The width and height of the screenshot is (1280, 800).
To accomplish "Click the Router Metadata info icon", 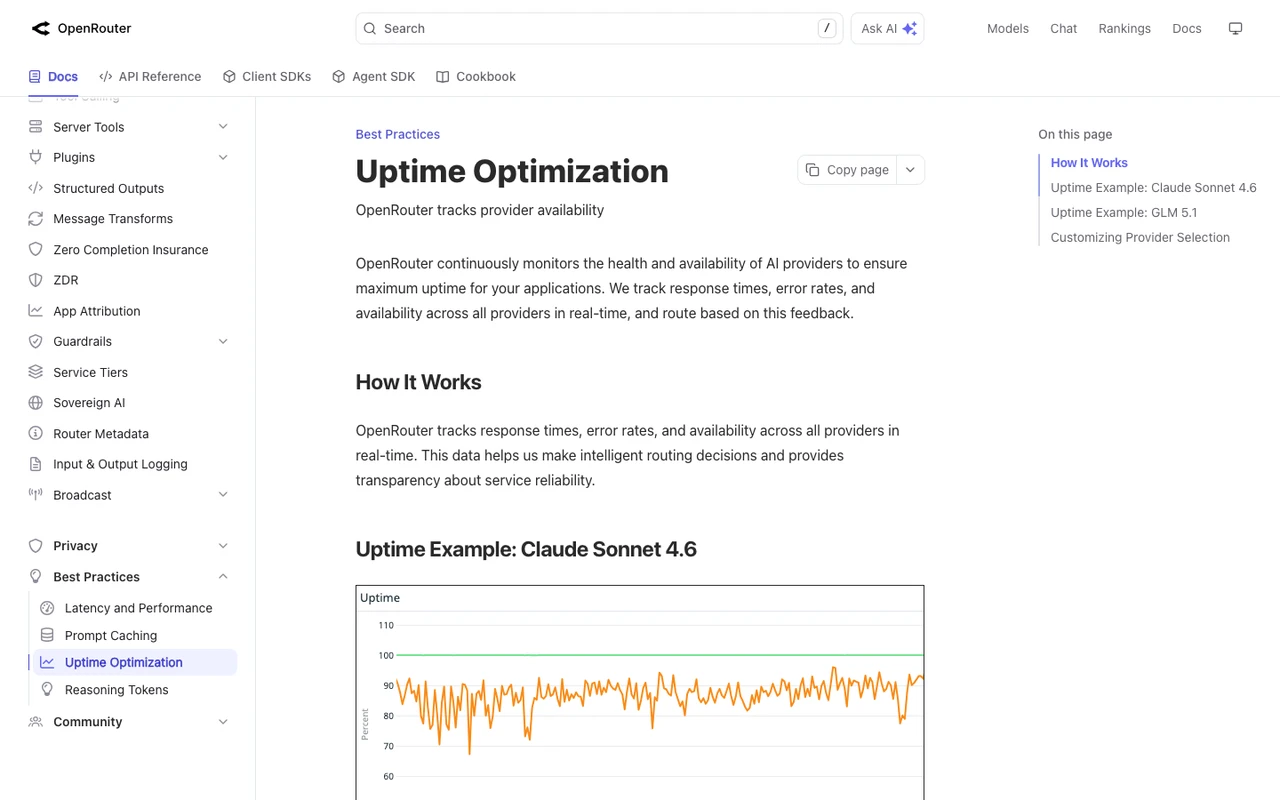I will pos(36,433).
